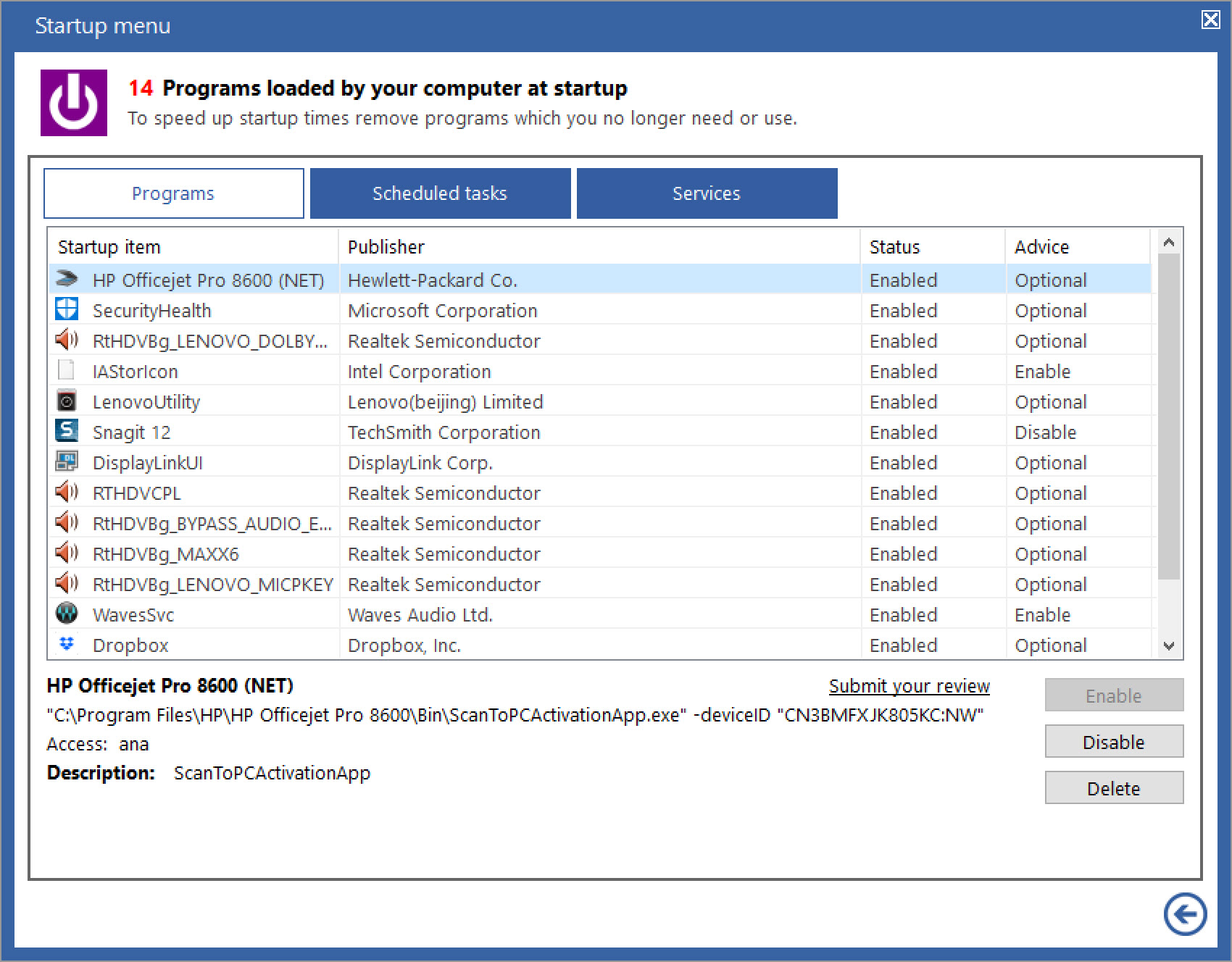Viewport: 1232px width, 962px height.
Task: Click the ScanToPCActivationApp.exe path line
Action: (x=515, y=715)
